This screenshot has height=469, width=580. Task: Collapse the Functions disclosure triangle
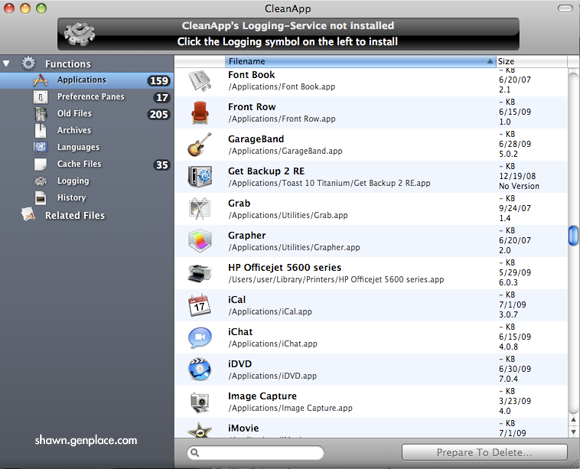(x=6, y=64)
